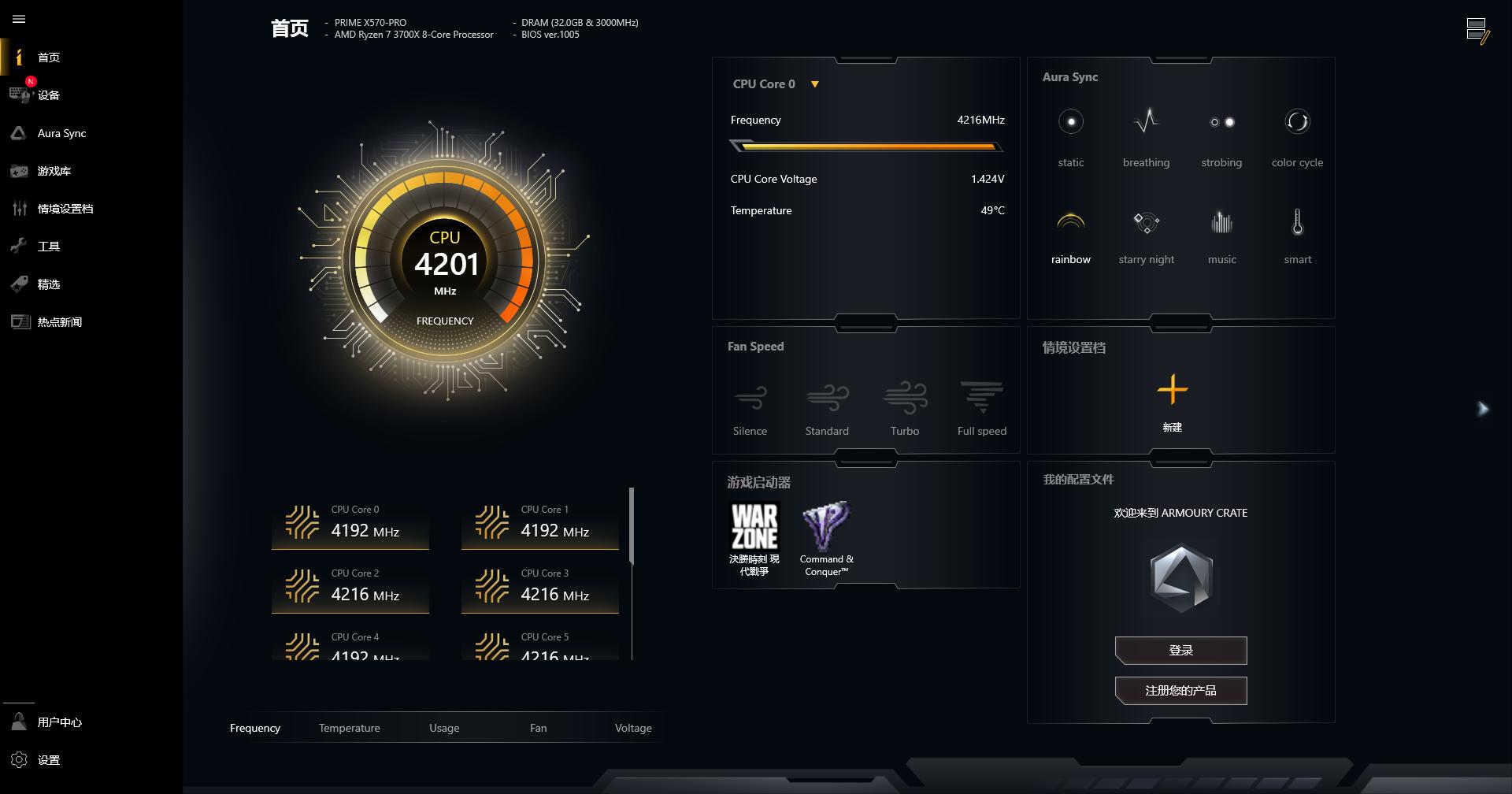Click the 热点新闻 news icon
This screenshot has width=1512, height=794.
[20, 322]
